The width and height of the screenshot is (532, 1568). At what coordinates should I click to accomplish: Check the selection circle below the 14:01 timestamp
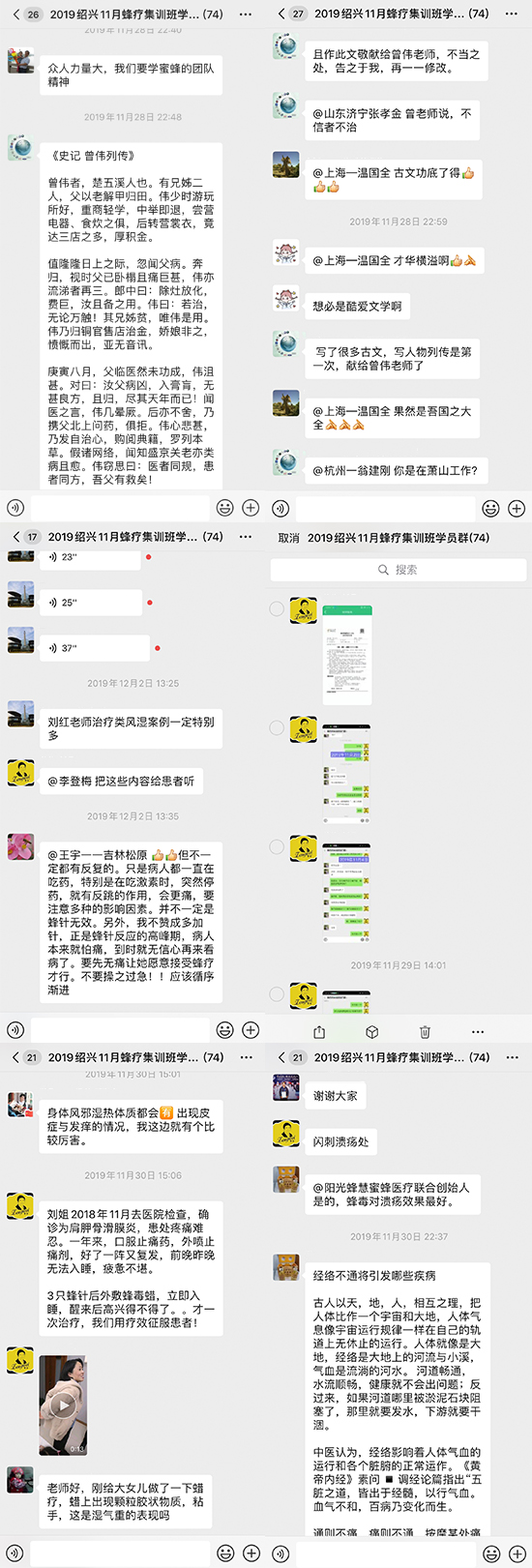(x=277, y=993)
